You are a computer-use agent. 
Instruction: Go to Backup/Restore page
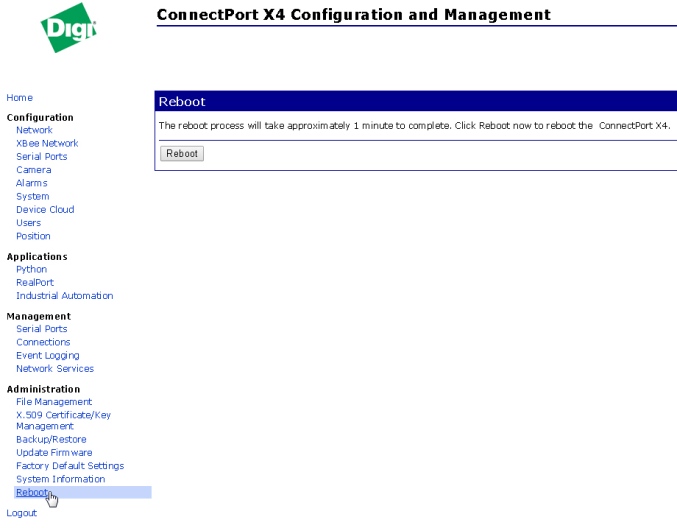(51, 439)
